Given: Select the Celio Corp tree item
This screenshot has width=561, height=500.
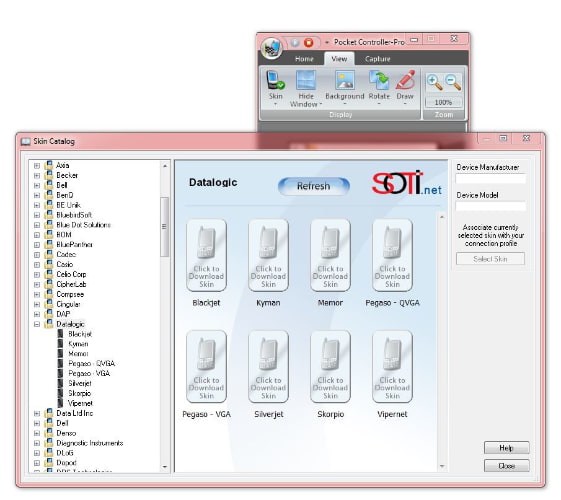Looking at the screenshot, I should pyautogui.click(x=71, y=274).
